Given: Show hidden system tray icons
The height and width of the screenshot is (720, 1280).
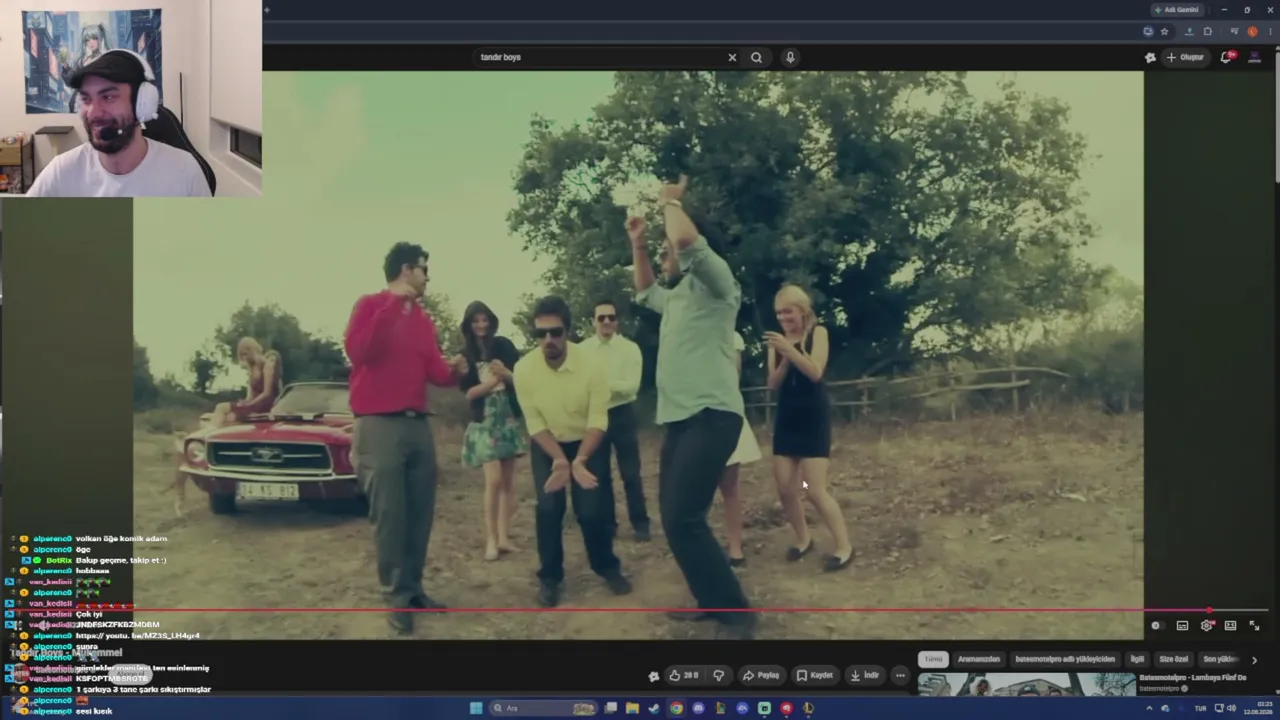Looking at the screenshot, I should (1150, 708).
